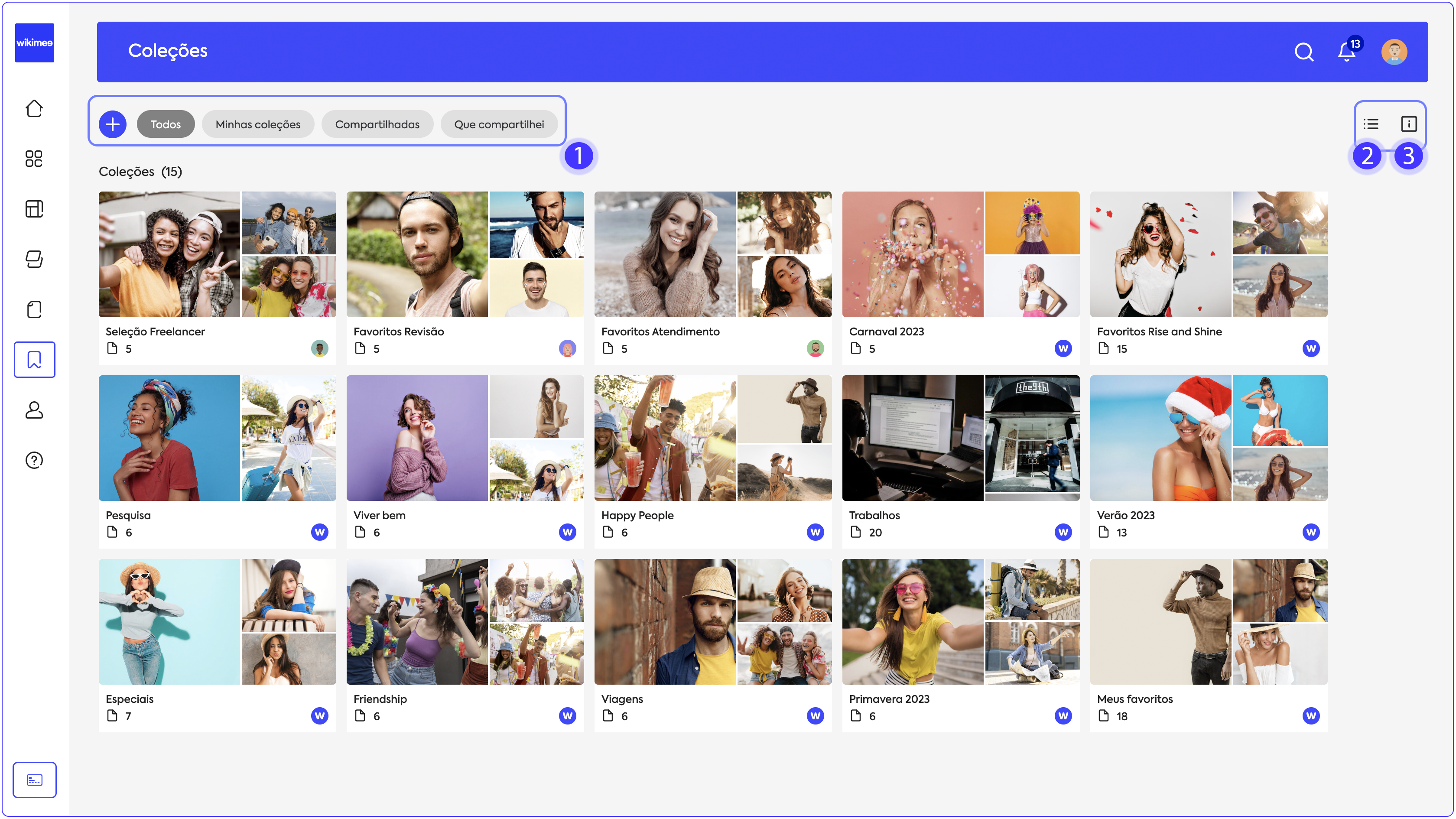Open the grid dashboard sidebar icon
The width and height of the screenshot is (1456, 819).
pyautogui.click(x=35, y=159)
